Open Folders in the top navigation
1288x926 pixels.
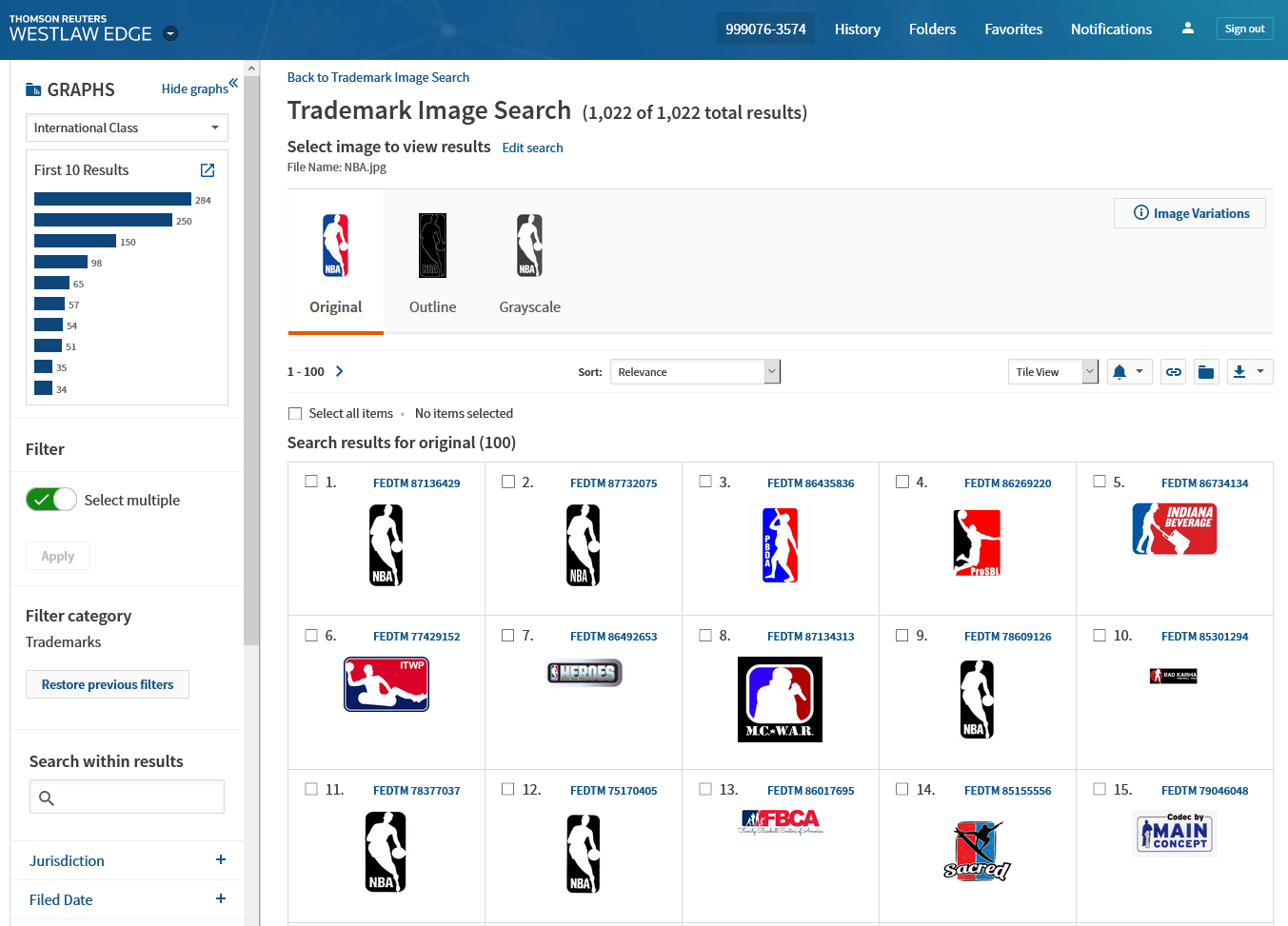(x=932, y=30)
